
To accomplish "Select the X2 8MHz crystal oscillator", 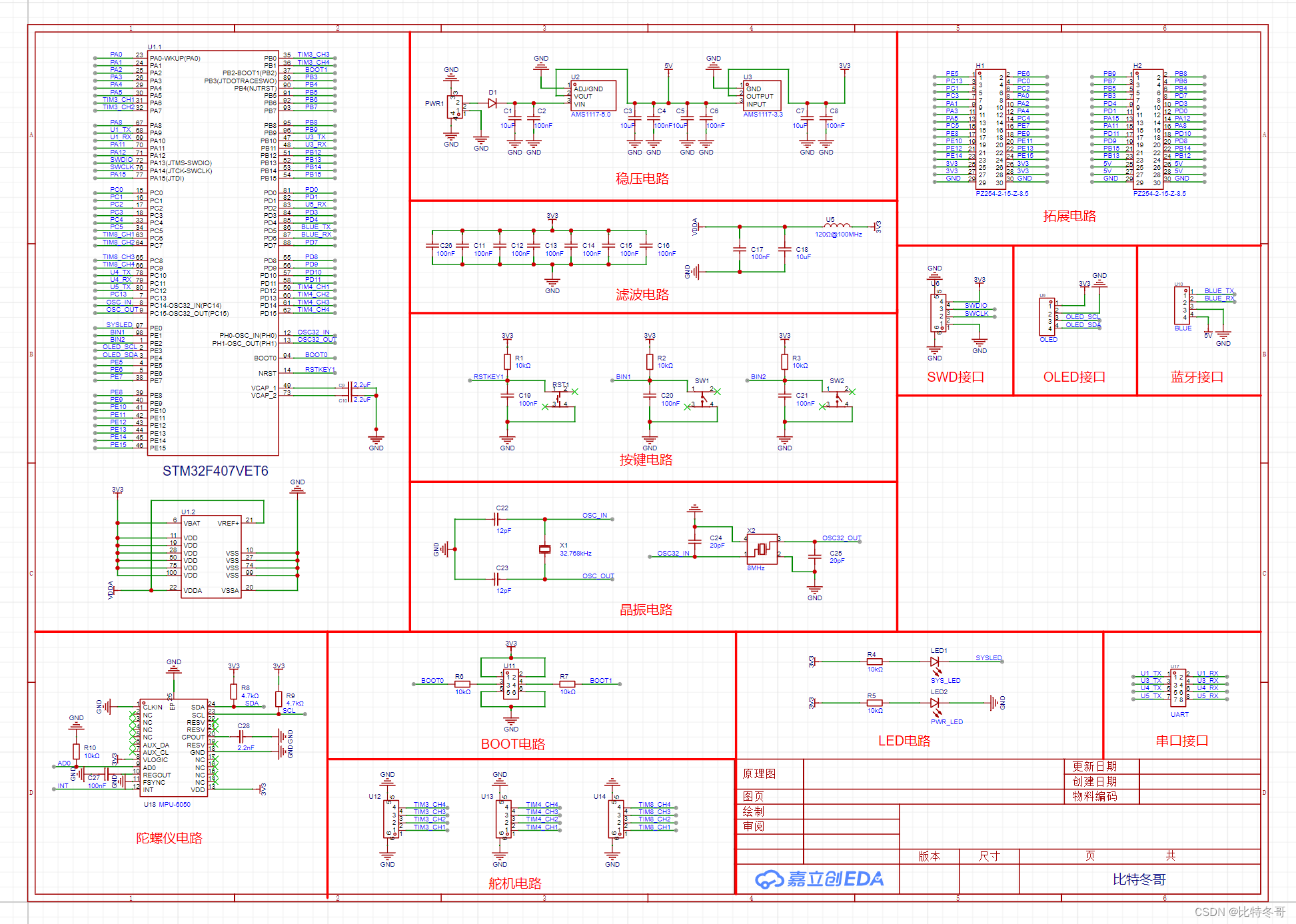I will coord(762,549).
